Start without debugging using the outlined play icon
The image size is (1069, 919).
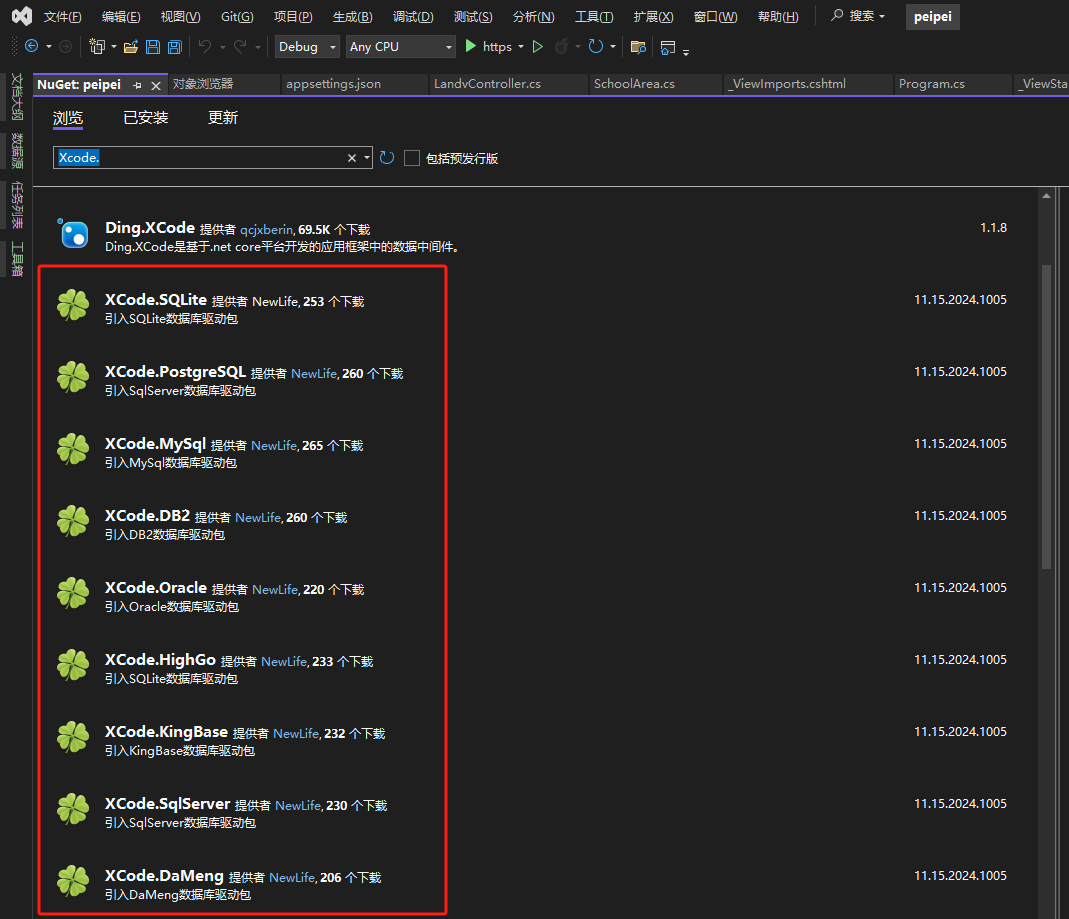click(x=537, y=46)
